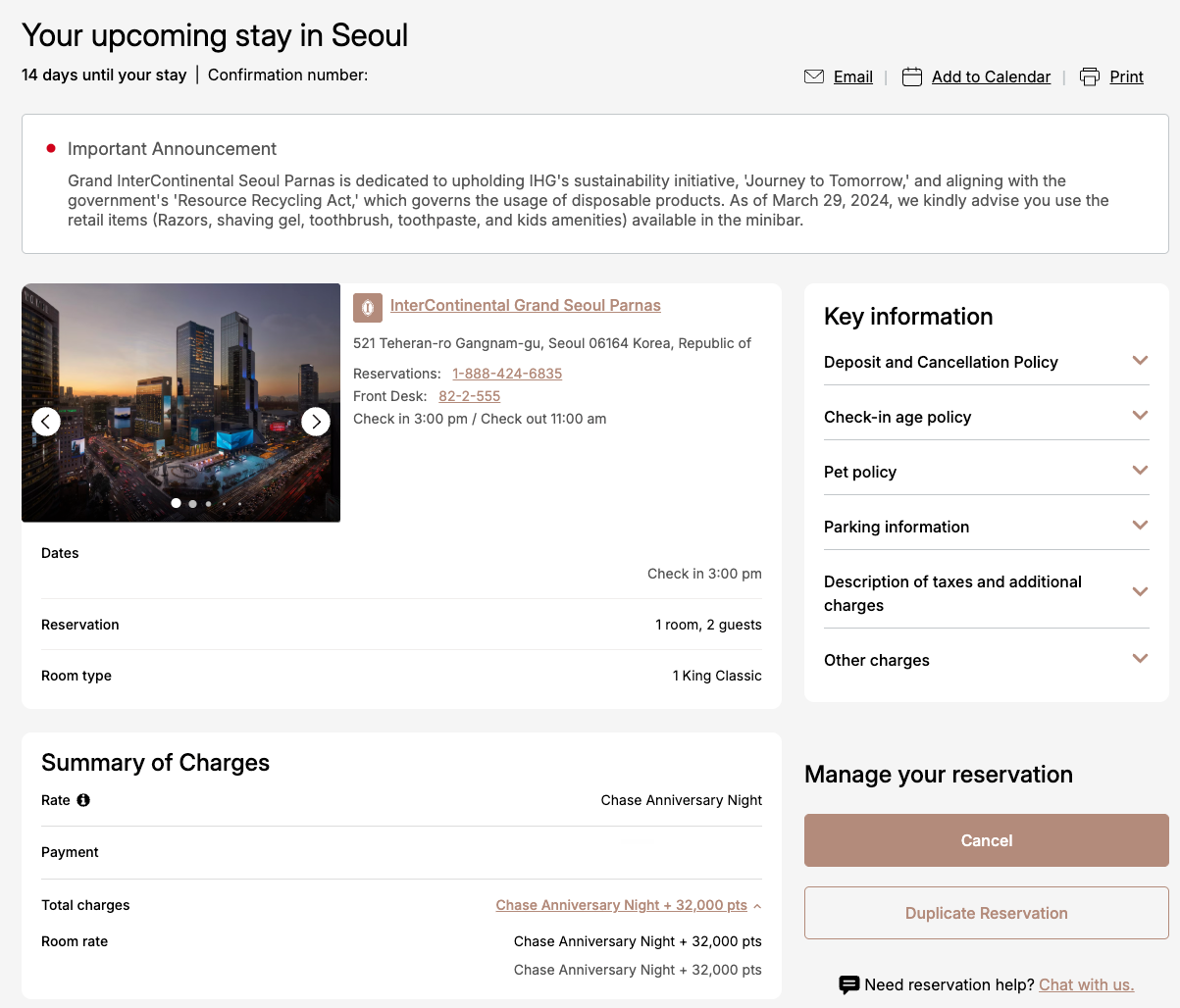The height and width of the screenshot is (1008, 1180).
Task: Click the InterContinental brand logo icon
Action: [x=368, y=307]
